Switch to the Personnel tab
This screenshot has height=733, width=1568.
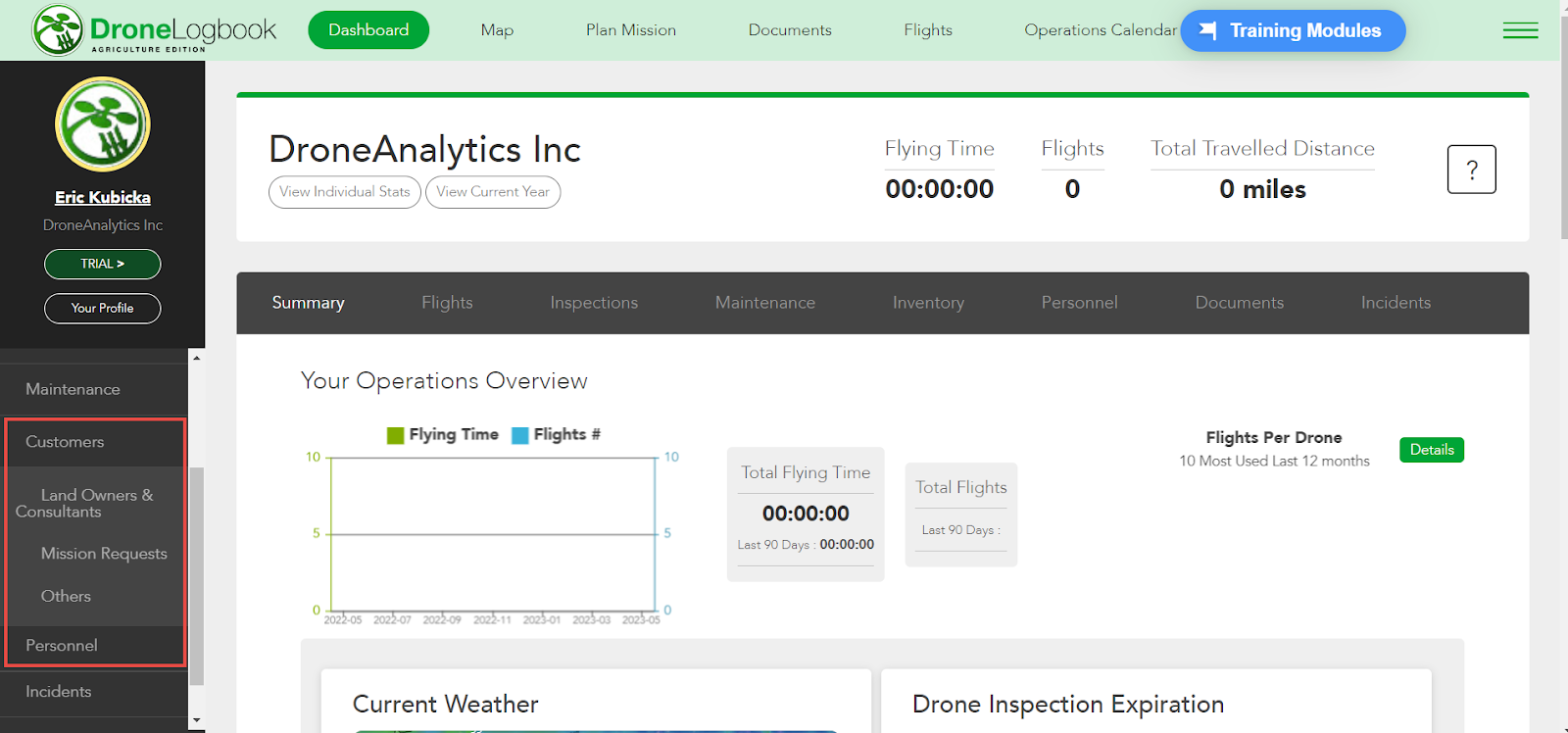1079,303
